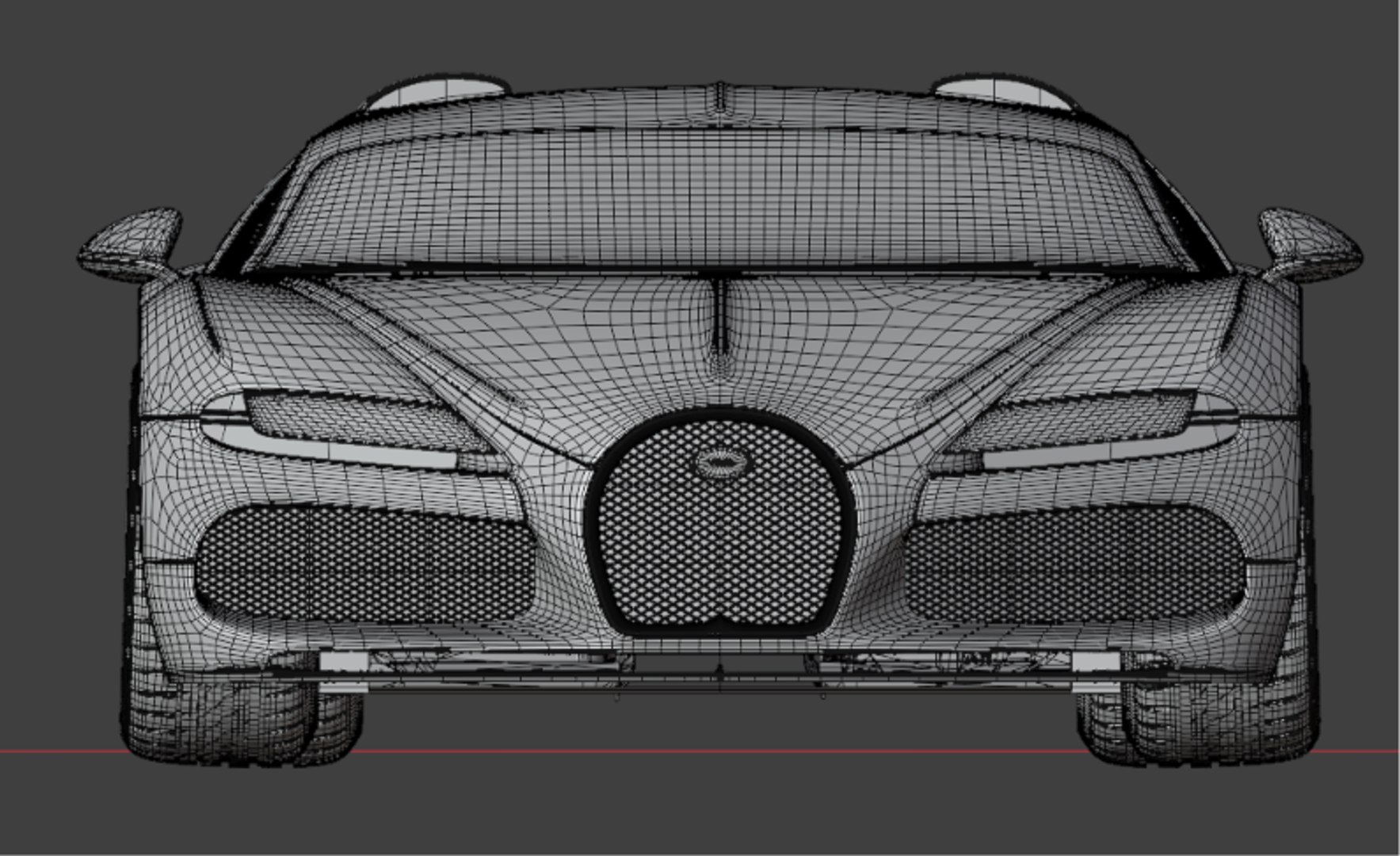Image resolution: width=1400 pixels, height=856 pixels.
Task: Select the lower air intake on right
Action: click(x=1074, y=565)
